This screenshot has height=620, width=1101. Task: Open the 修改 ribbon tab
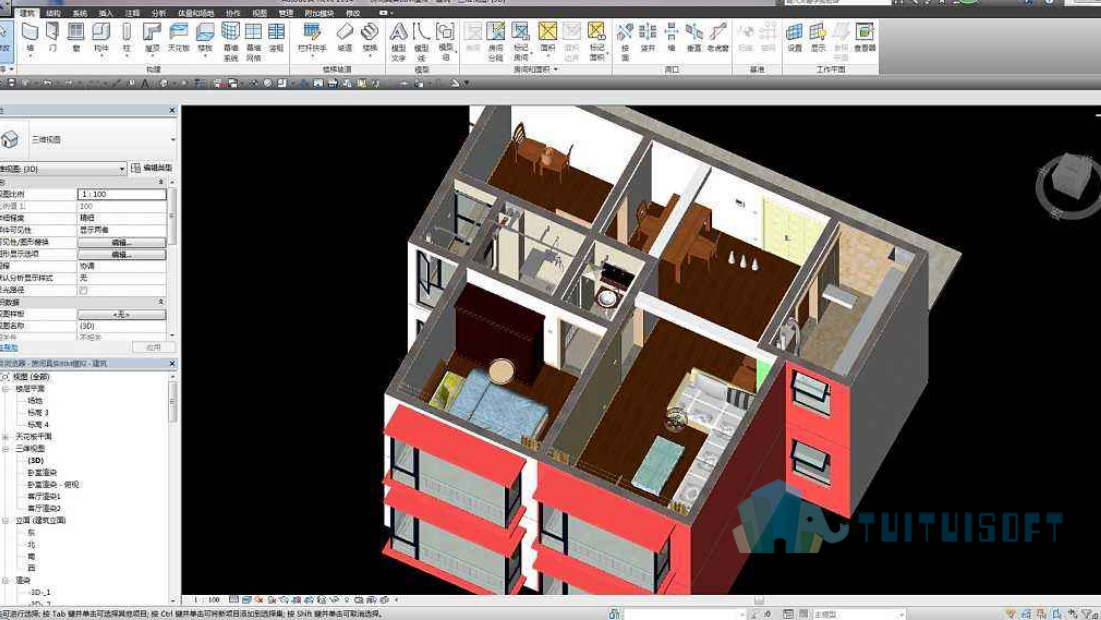353,13
